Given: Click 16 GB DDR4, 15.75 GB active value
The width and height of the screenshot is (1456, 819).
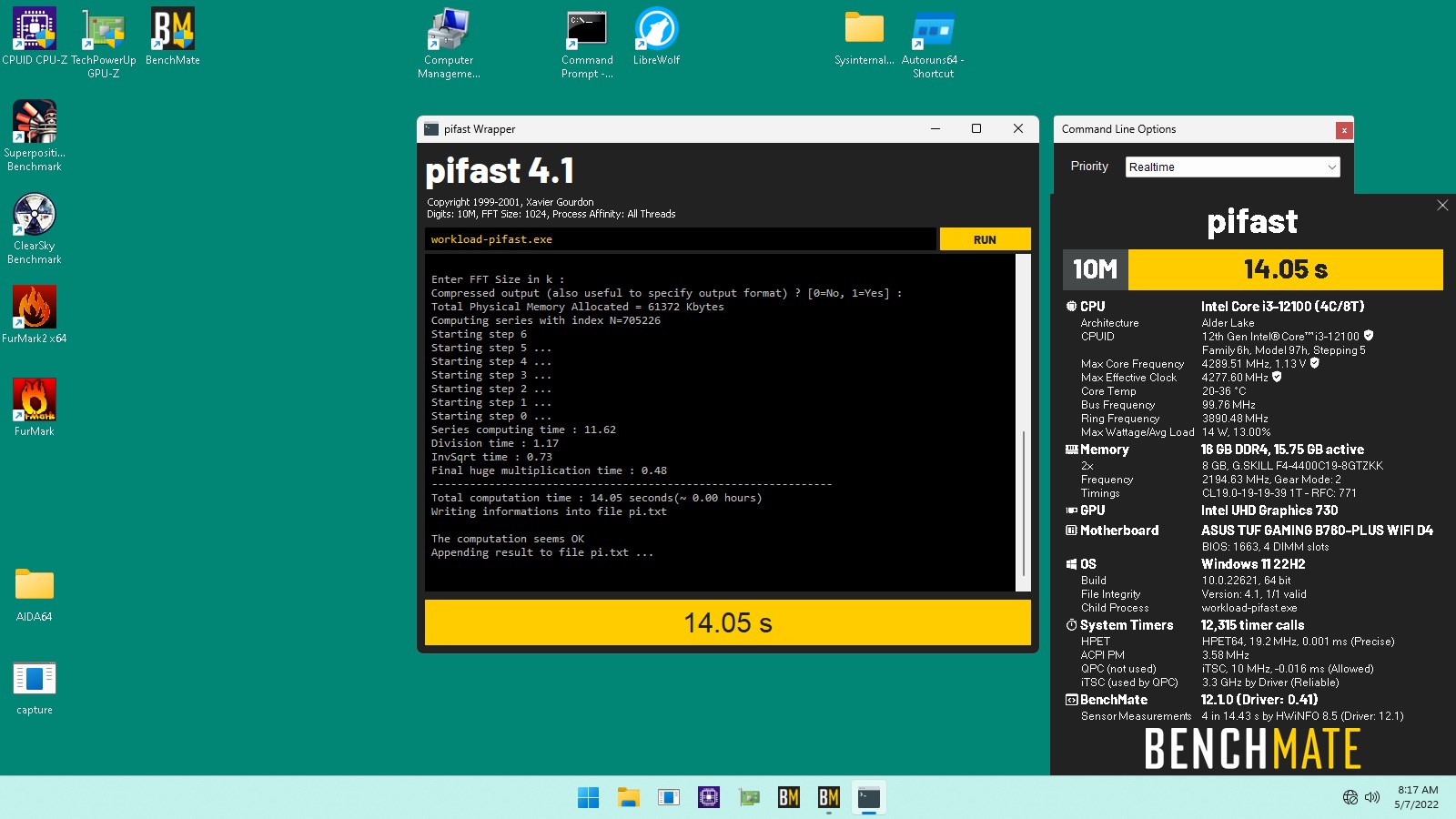Looking at the screenshot, I should coord(1282,450).
